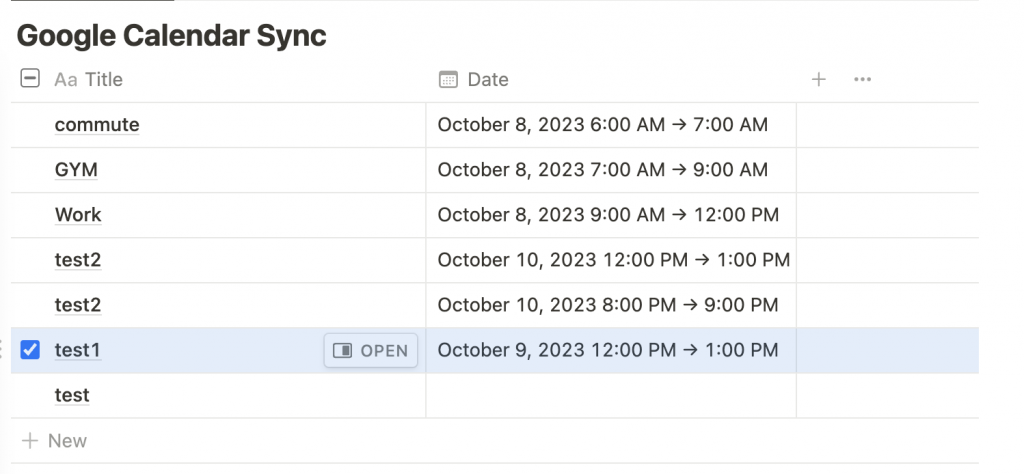The image size is (1024, 474).
Task: Edit the date for the commute row
Action: pyautogui.click(x=603, y=125)
